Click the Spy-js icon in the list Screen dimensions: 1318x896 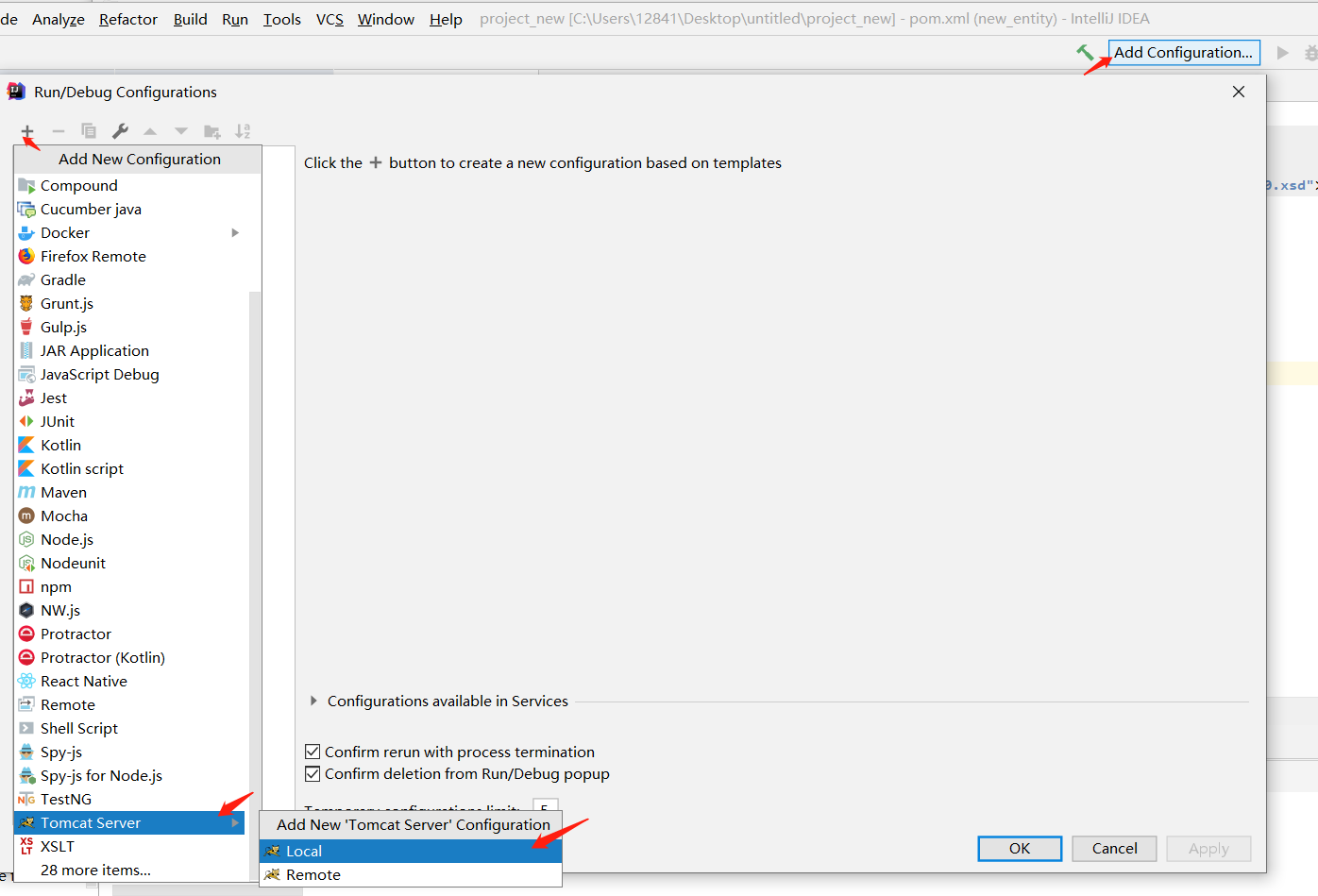26,752
